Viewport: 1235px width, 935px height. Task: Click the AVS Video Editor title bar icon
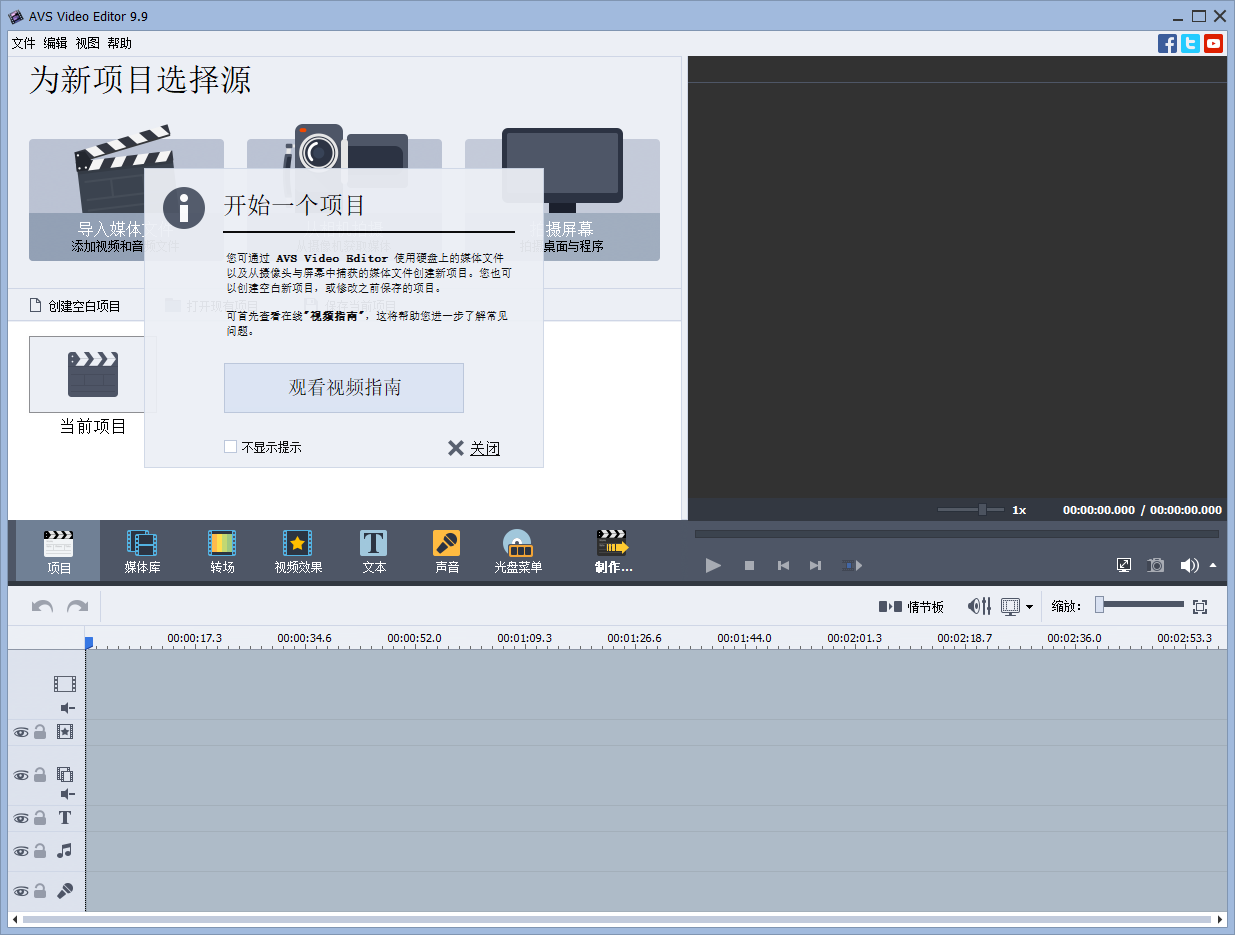coord(15,16)
